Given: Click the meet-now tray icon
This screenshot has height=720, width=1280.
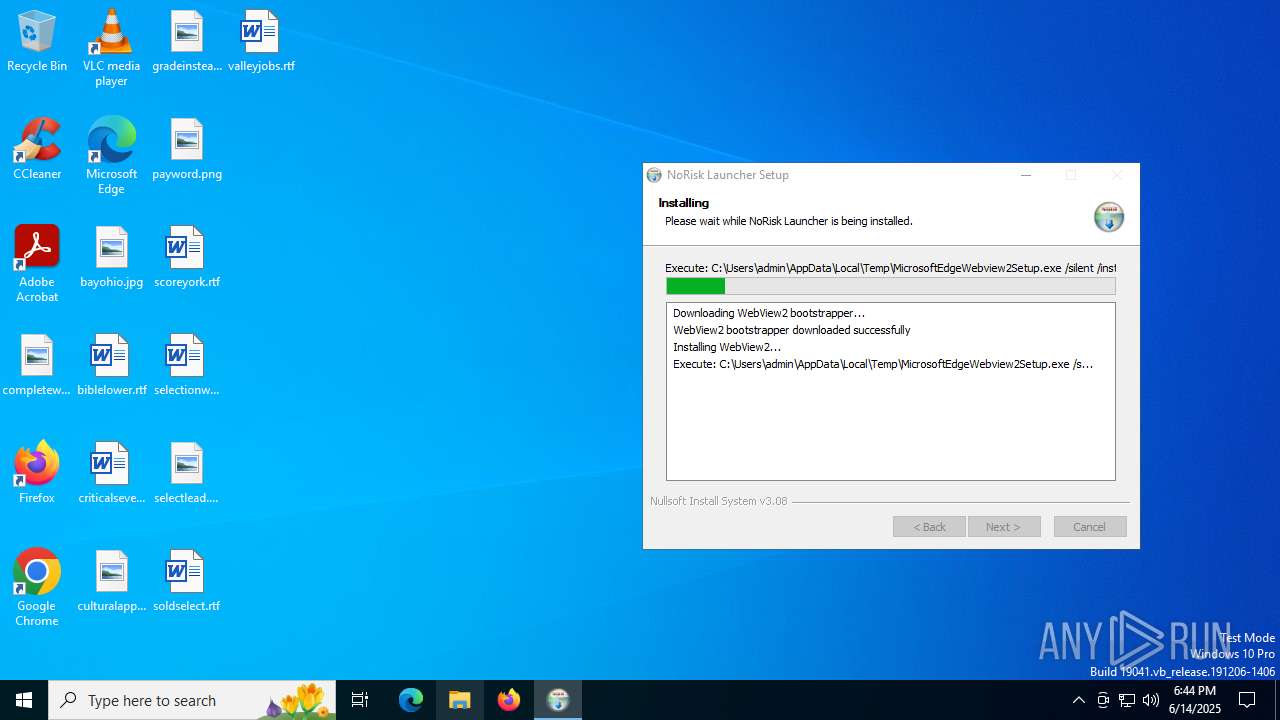Looking at the screenshot, I should click(1103, 700).
